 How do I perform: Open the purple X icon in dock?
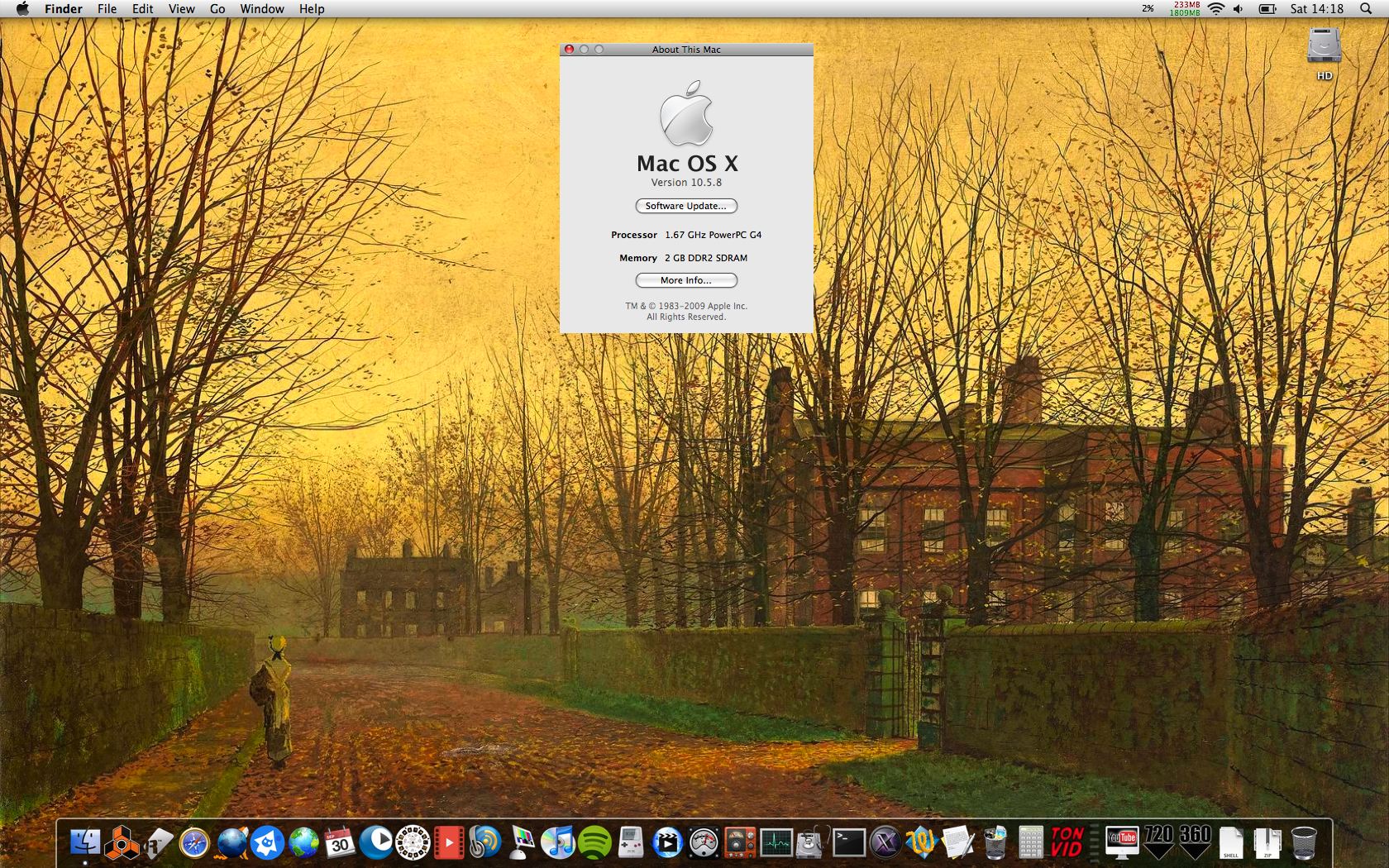(885, 842)
